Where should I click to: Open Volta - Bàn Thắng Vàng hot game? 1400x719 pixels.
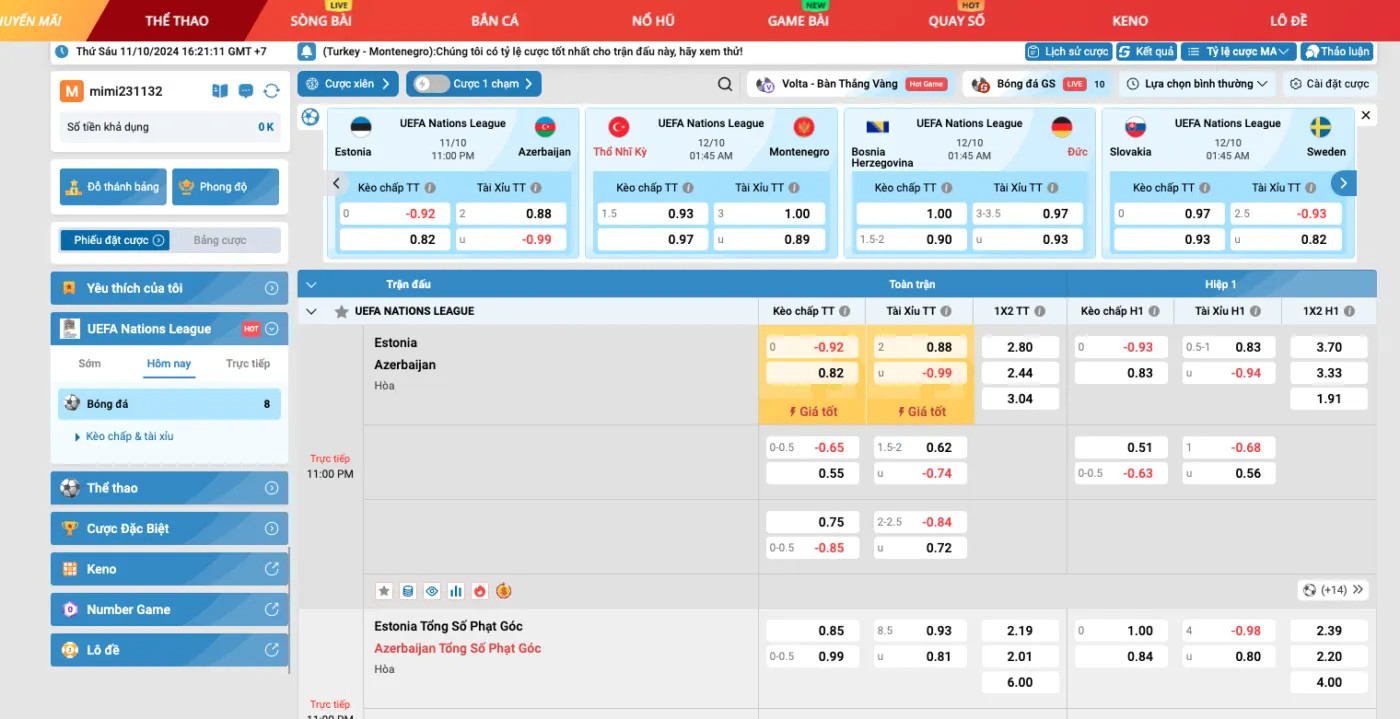pos(851,84)
